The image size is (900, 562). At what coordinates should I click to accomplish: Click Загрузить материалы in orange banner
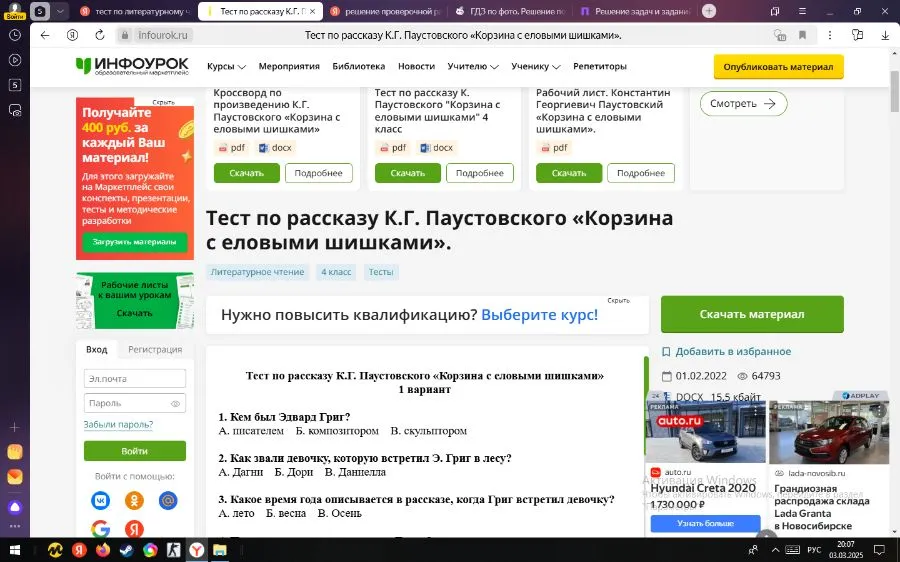tap(134, 242)
